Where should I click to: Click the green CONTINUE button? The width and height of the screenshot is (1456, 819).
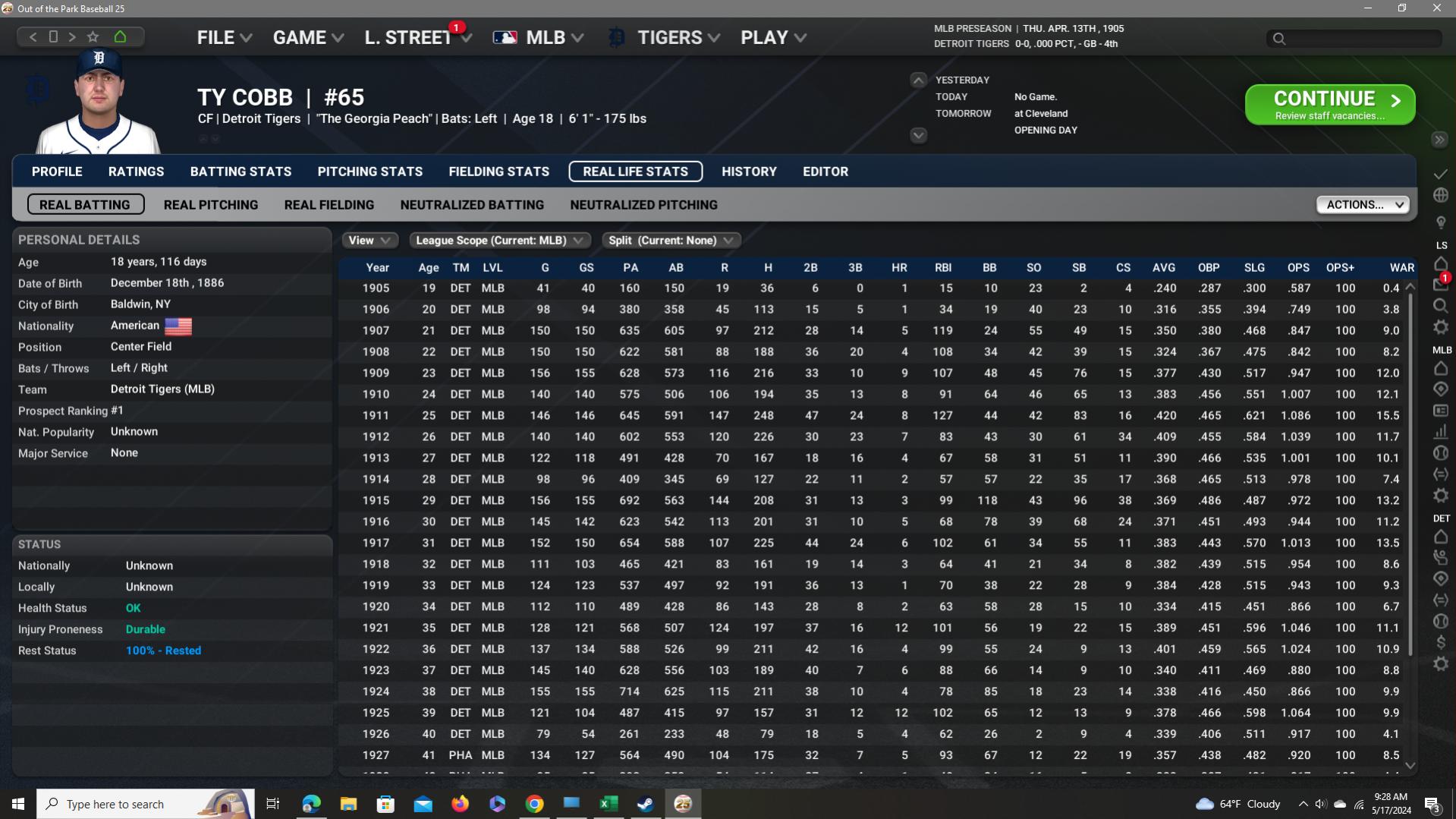(1330, 105)
